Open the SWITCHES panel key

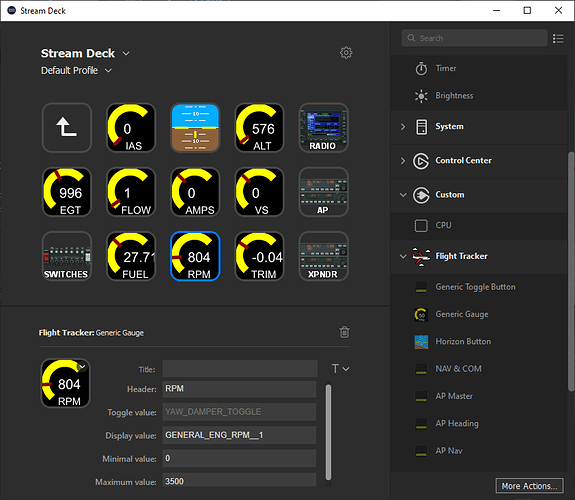pyautogui.click(x=67, y=256)
